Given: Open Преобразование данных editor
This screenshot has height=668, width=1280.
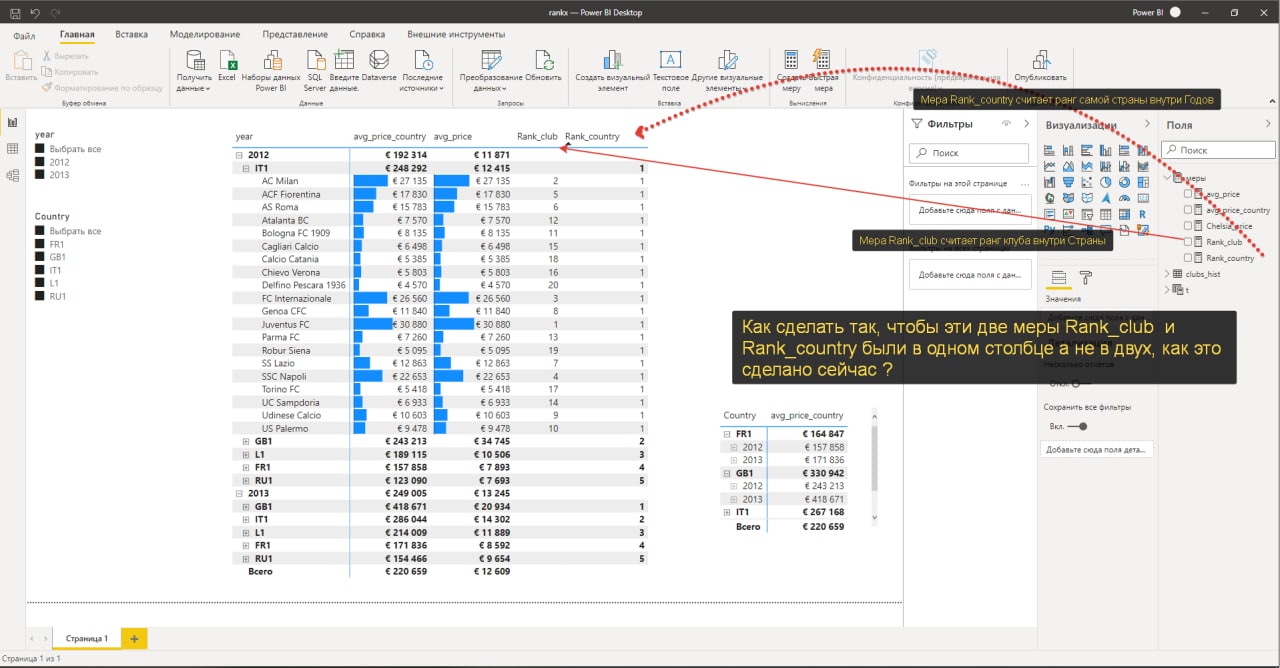Looking at the screenshot, I should click(x=491, y=71).
